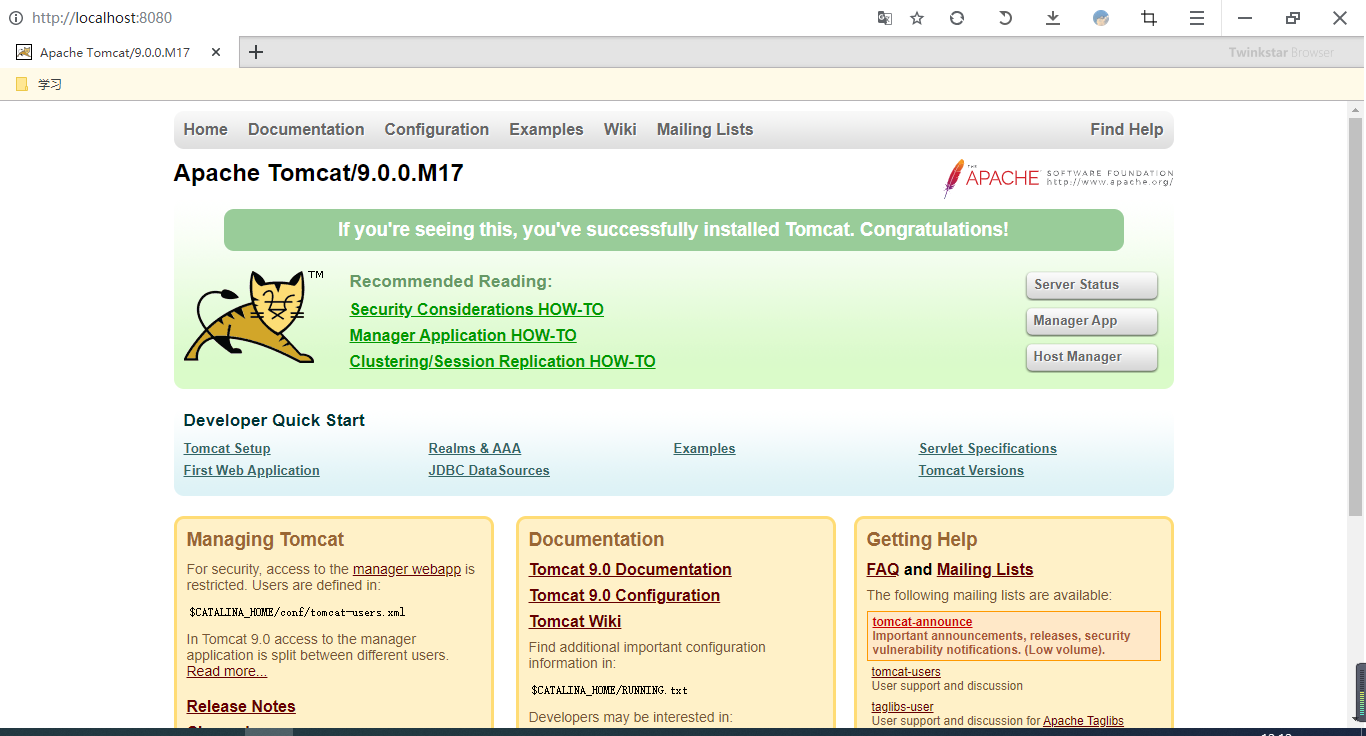Click the Host Manager button

coord(1092,357)
